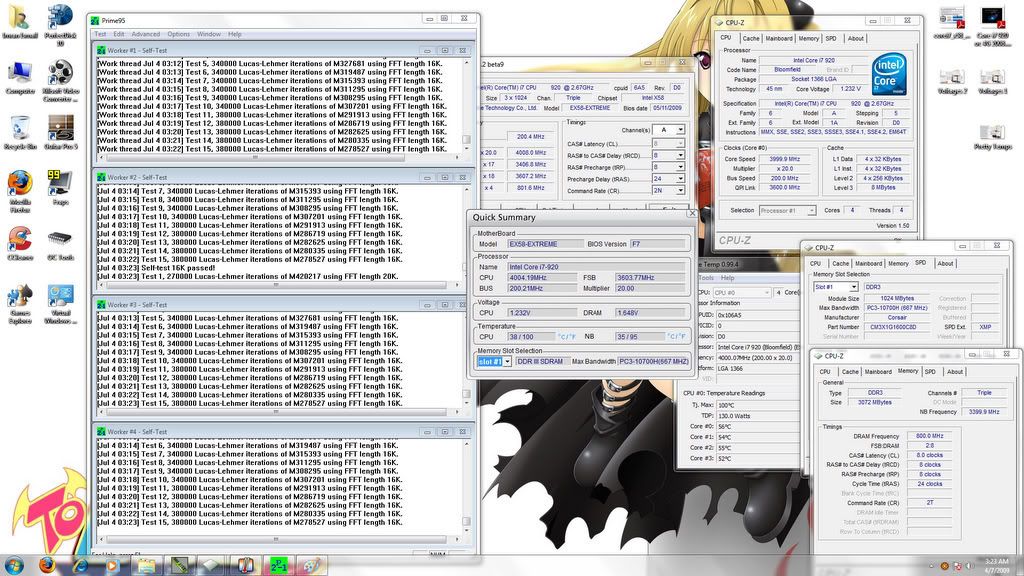Launch Mozilla Firefox from the desktop
1024x576 pixels.
tap(19, 185)
